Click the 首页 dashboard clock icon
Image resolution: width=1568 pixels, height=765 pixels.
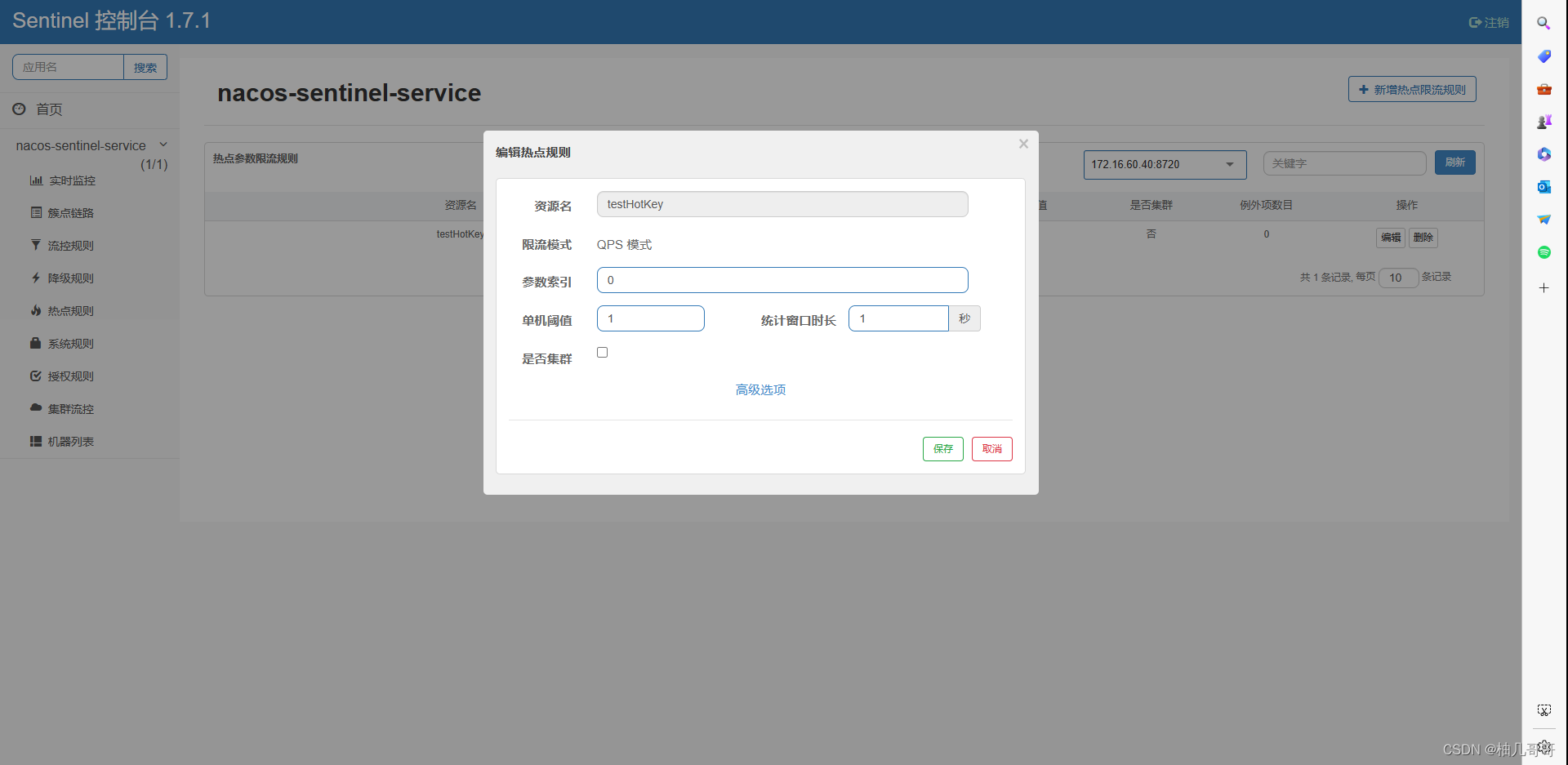click(x=19, y=109)
